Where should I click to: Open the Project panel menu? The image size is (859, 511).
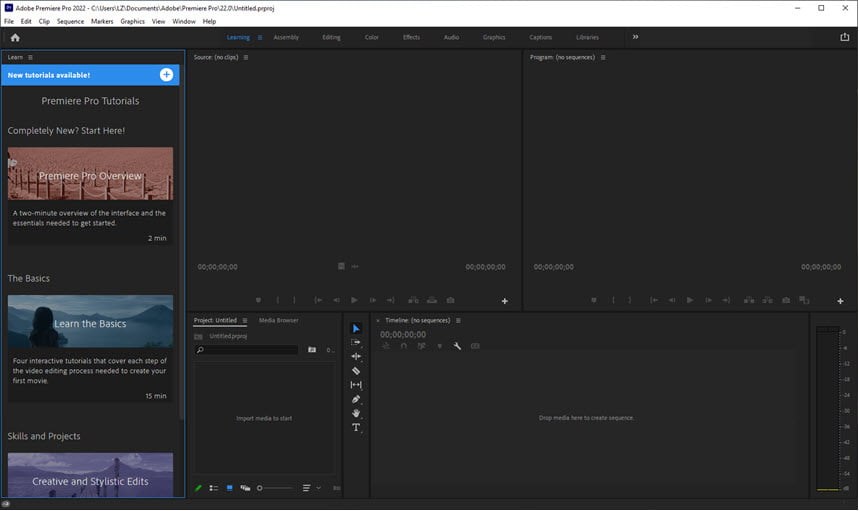coord(245,320)
